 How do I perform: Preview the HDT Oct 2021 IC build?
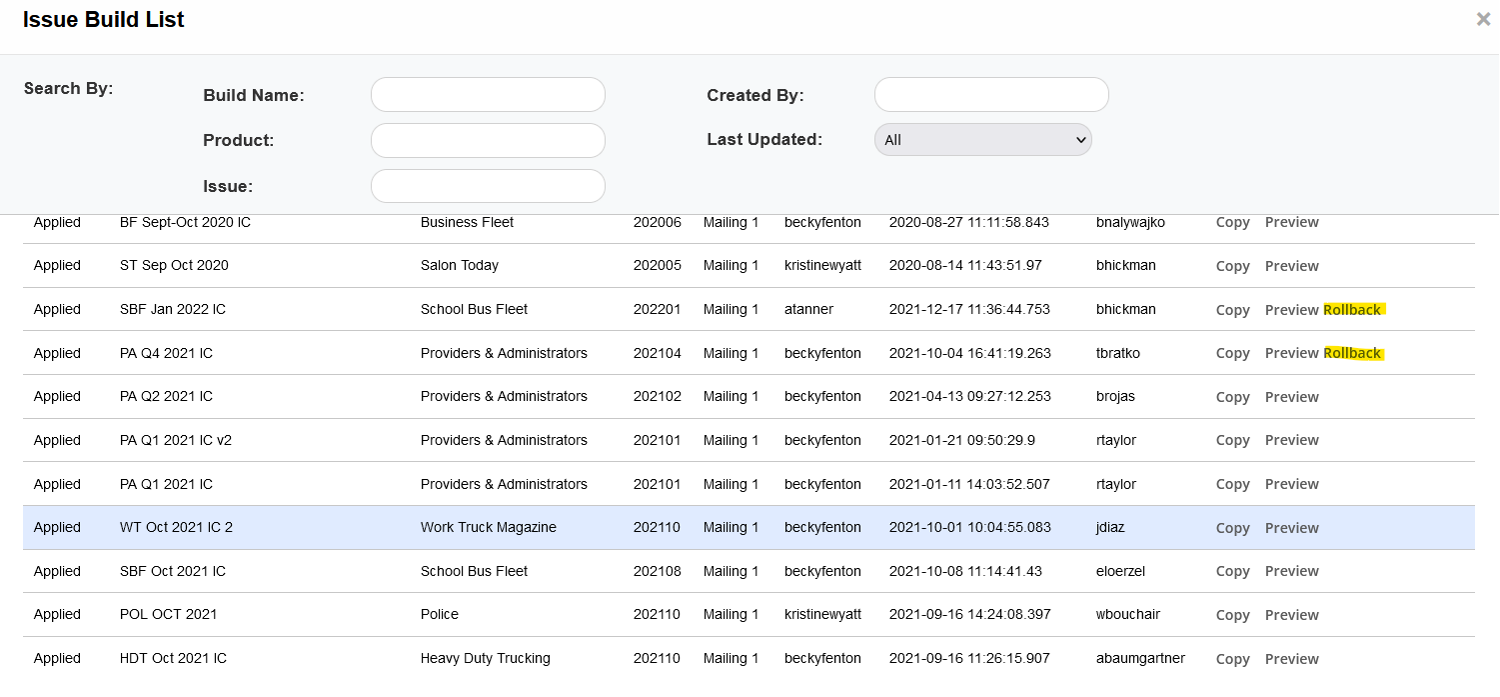click(x=1291, y=659)
